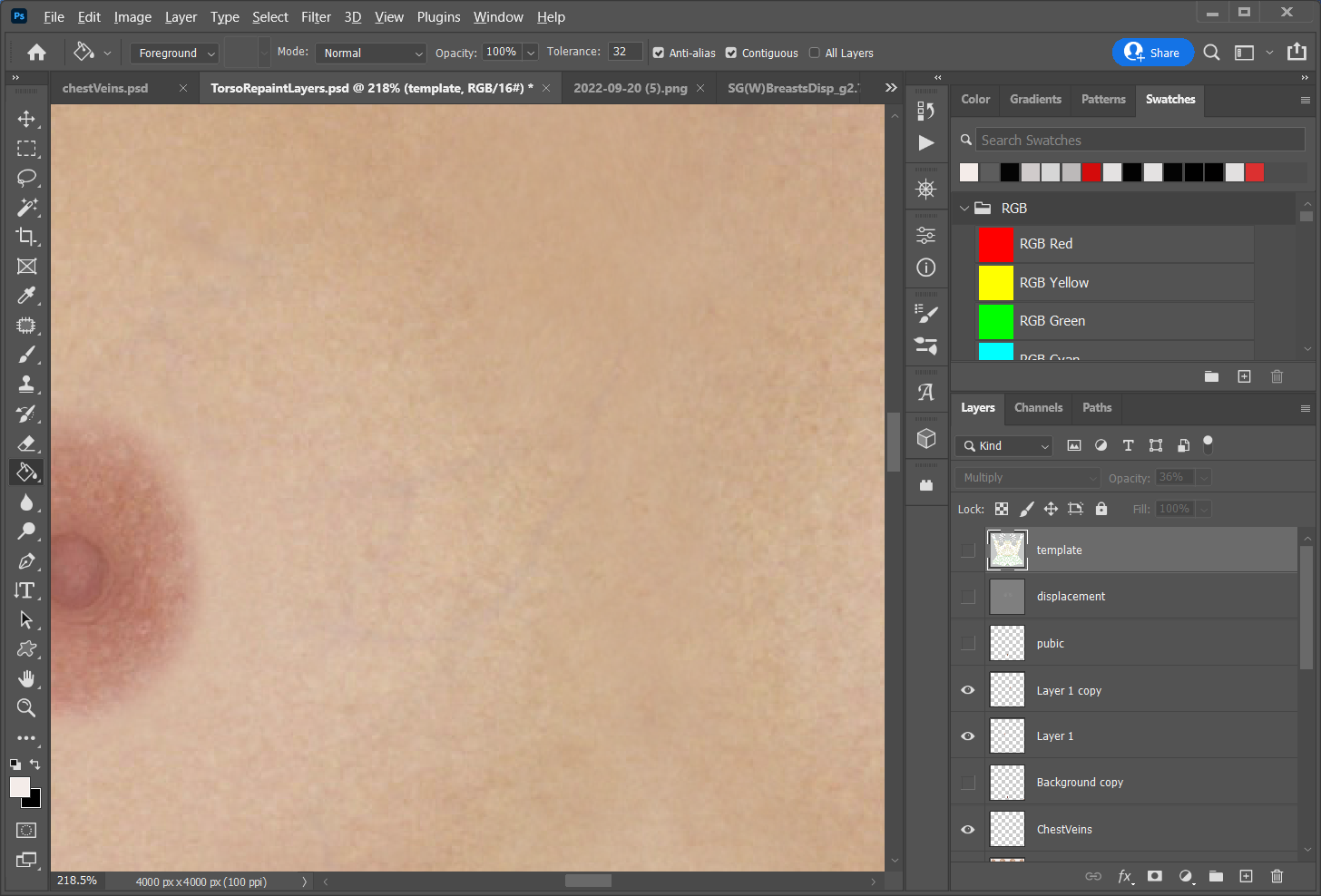Select the Eraser tool
This screenshot has height=896, width=1321.
pyautogui.click(x=26, y=443)
